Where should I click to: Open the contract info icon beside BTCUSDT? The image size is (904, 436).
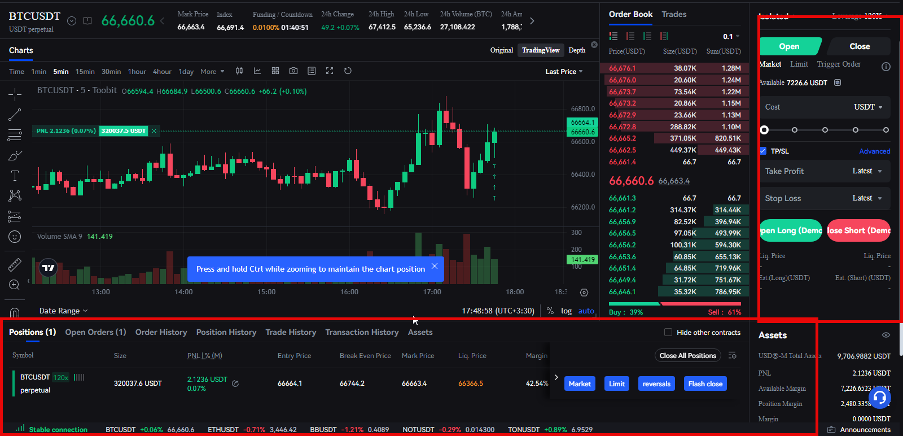[x=88, y=21]
